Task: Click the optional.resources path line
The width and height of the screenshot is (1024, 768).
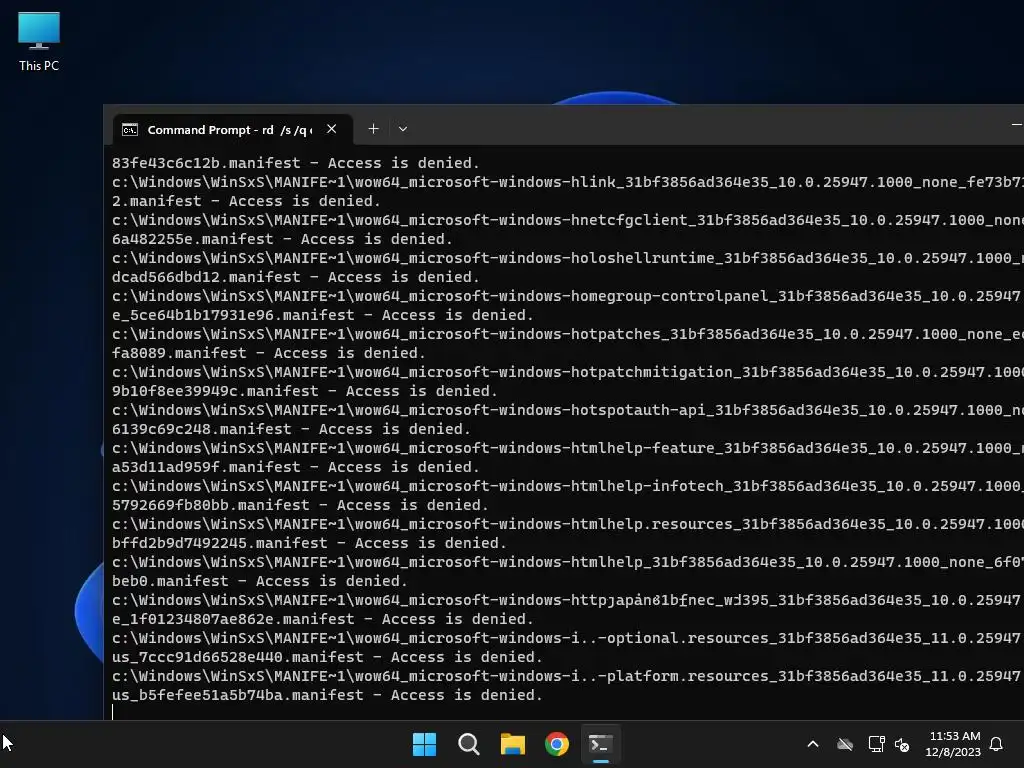Action: click(x=568, y=638)
